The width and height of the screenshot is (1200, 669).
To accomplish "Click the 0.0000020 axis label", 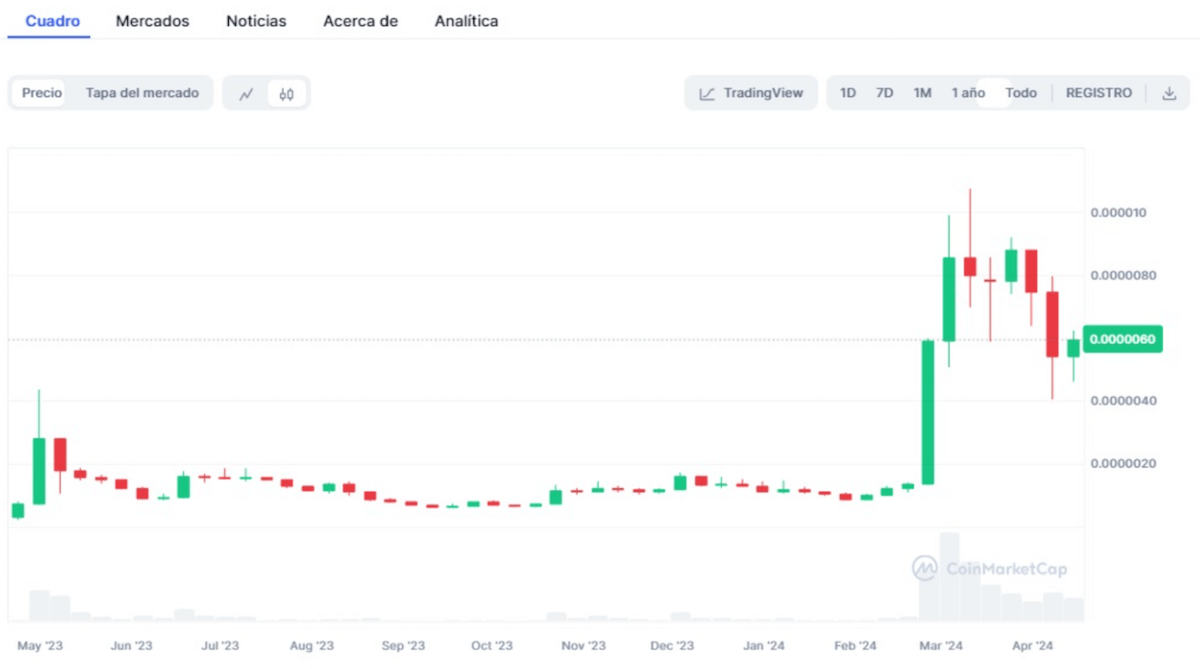I will (x=1122, y=463).
